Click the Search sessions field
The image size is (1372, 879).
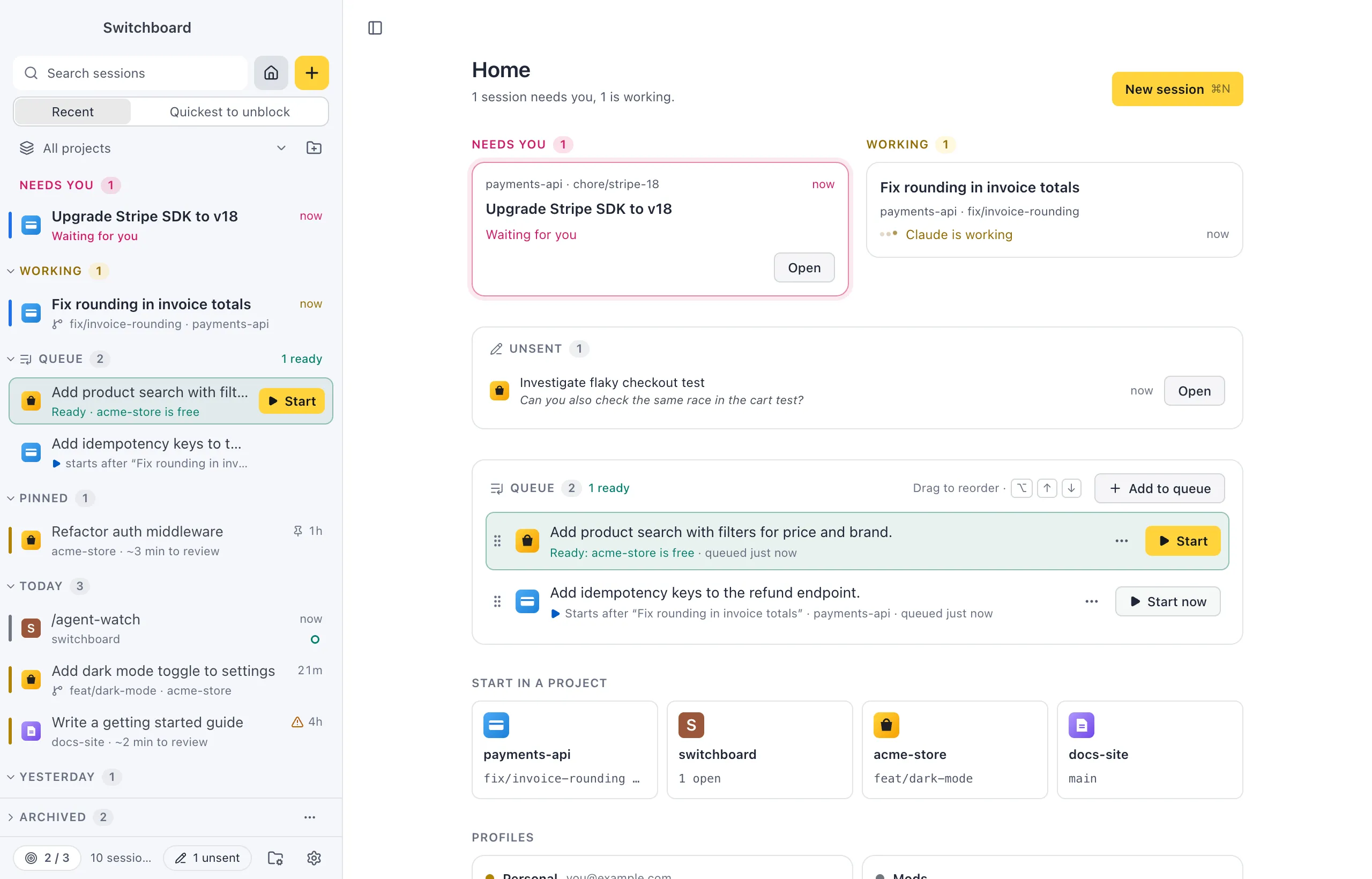click(x=130, y=72)
